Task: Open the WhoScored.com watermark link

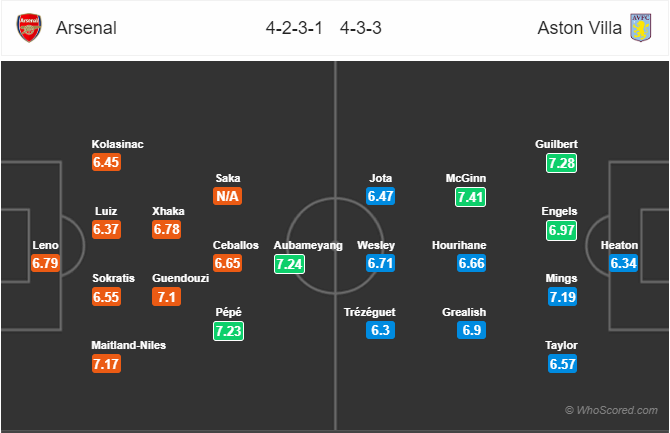Action: [611, 410]
